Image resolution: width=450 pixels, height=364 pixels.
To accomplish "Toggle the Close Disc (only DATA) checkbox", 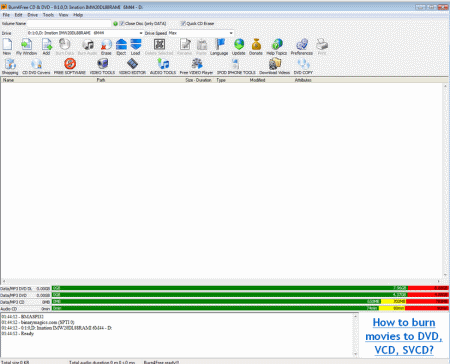I will tap(122, 23).
